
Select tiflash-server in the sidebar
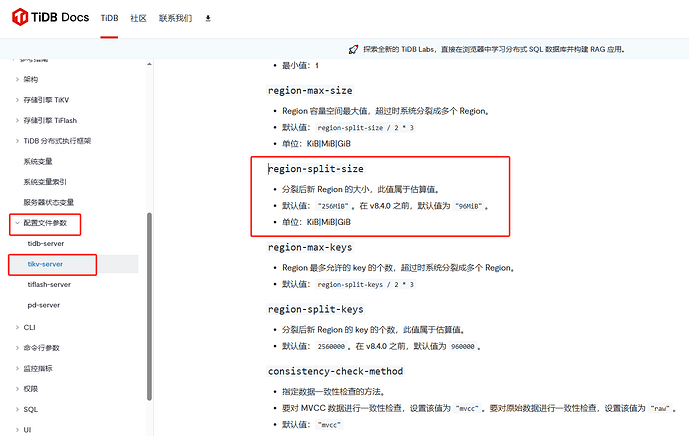click(x=49, y=284)
